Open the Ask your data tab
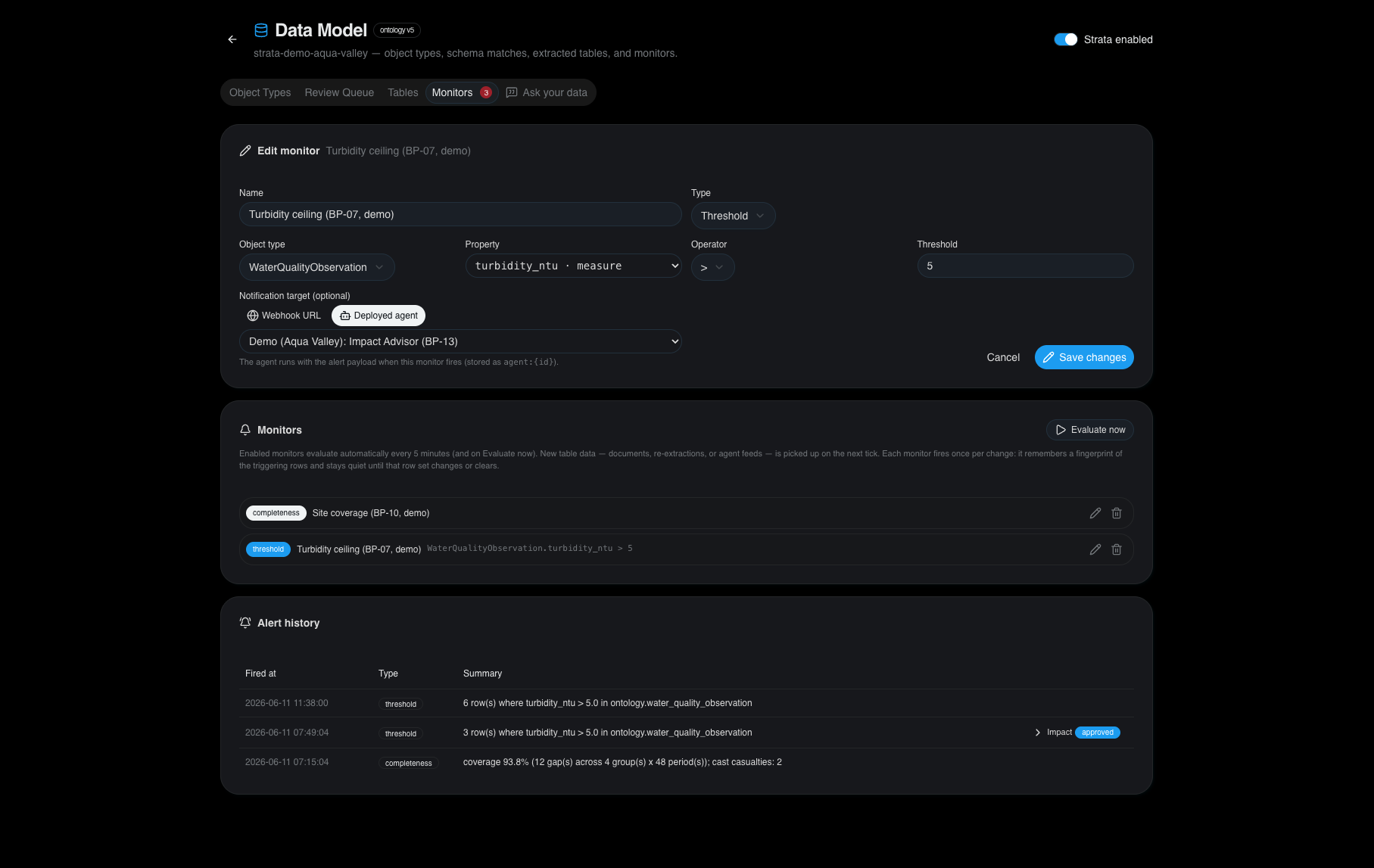Screen dimensions: 1374x868 click(547, 92)
